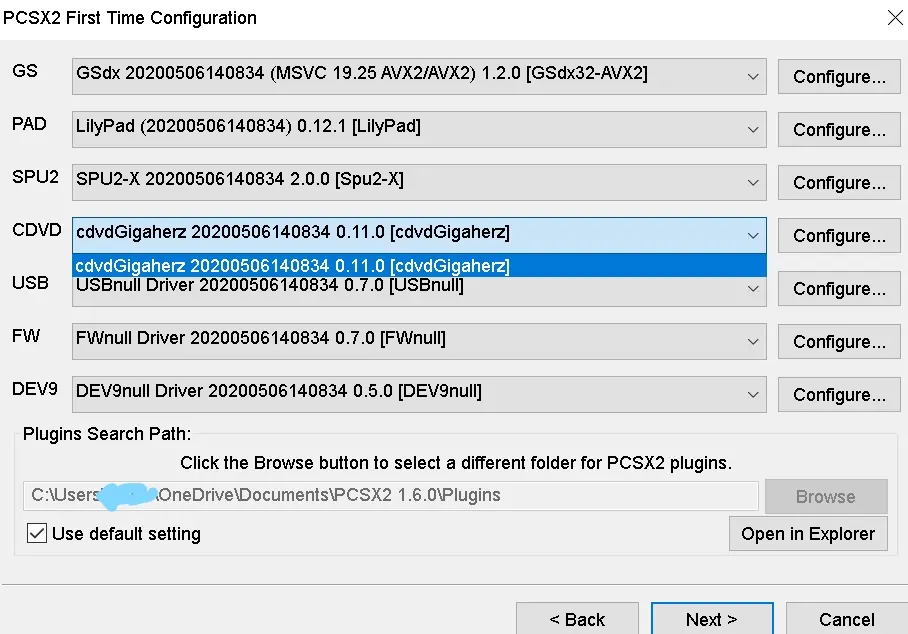
Task: Go to Next configuration step
Action: click(711, 619)
